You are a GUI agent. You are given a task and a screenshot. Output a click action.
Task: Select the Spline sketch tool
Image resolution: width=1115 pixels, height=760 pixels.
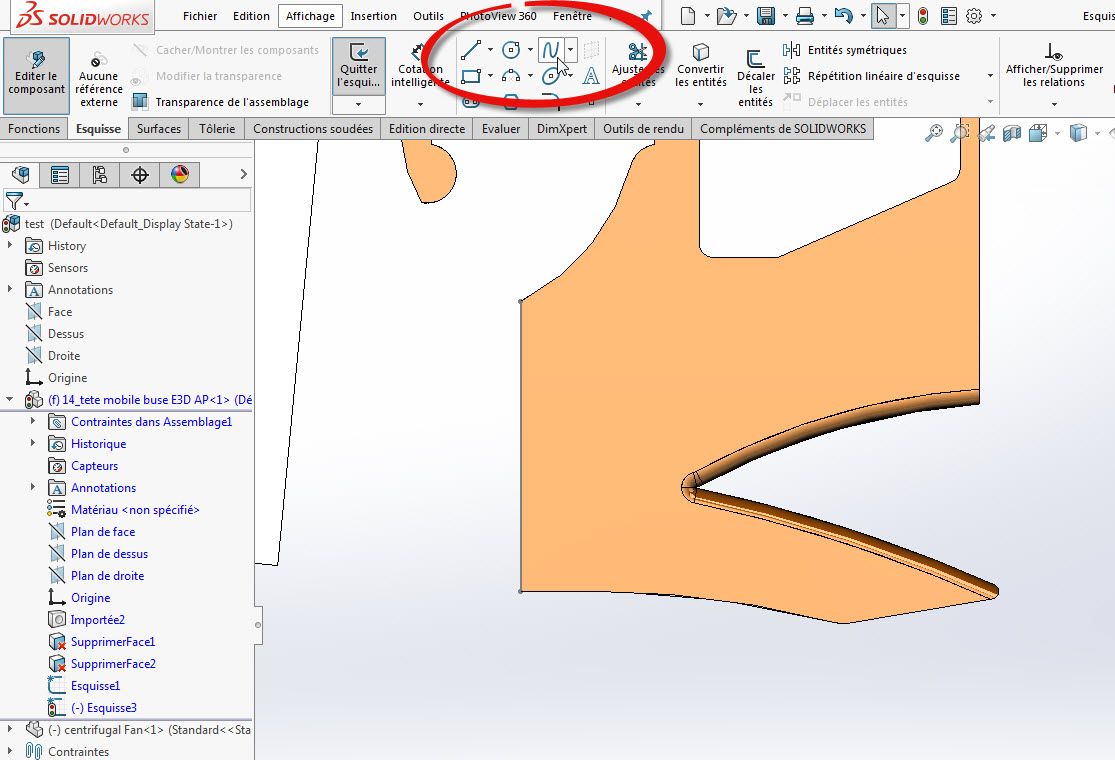pyautogui.click(x=550, y=50)
